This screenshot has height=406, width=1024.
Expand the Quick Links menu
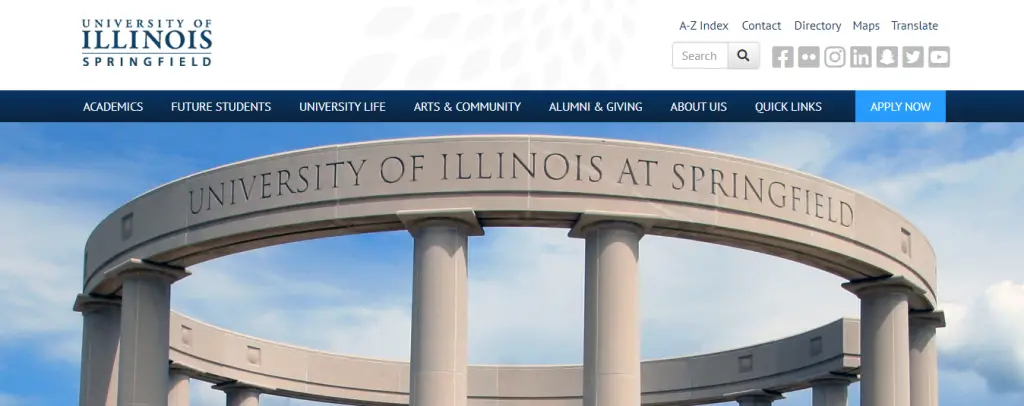(x=788, y=106)
